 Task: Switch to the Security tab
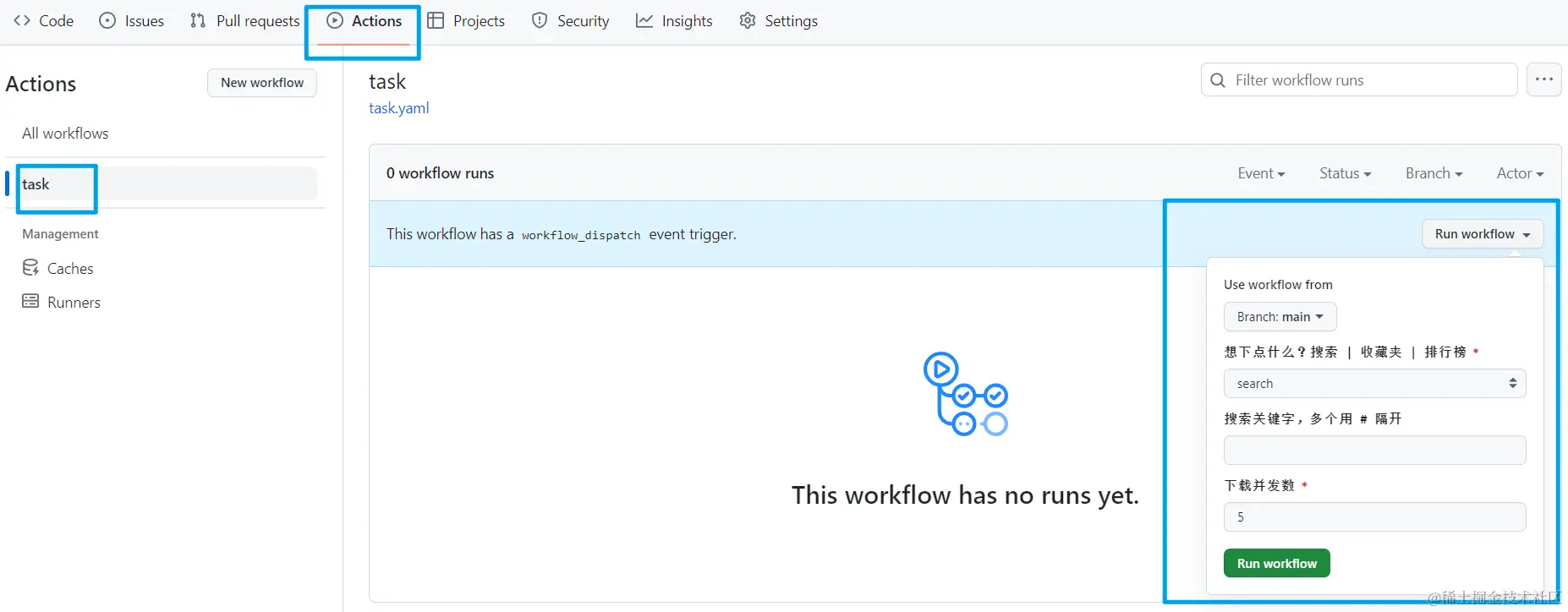pyautogui.click(x=570, y=21)
